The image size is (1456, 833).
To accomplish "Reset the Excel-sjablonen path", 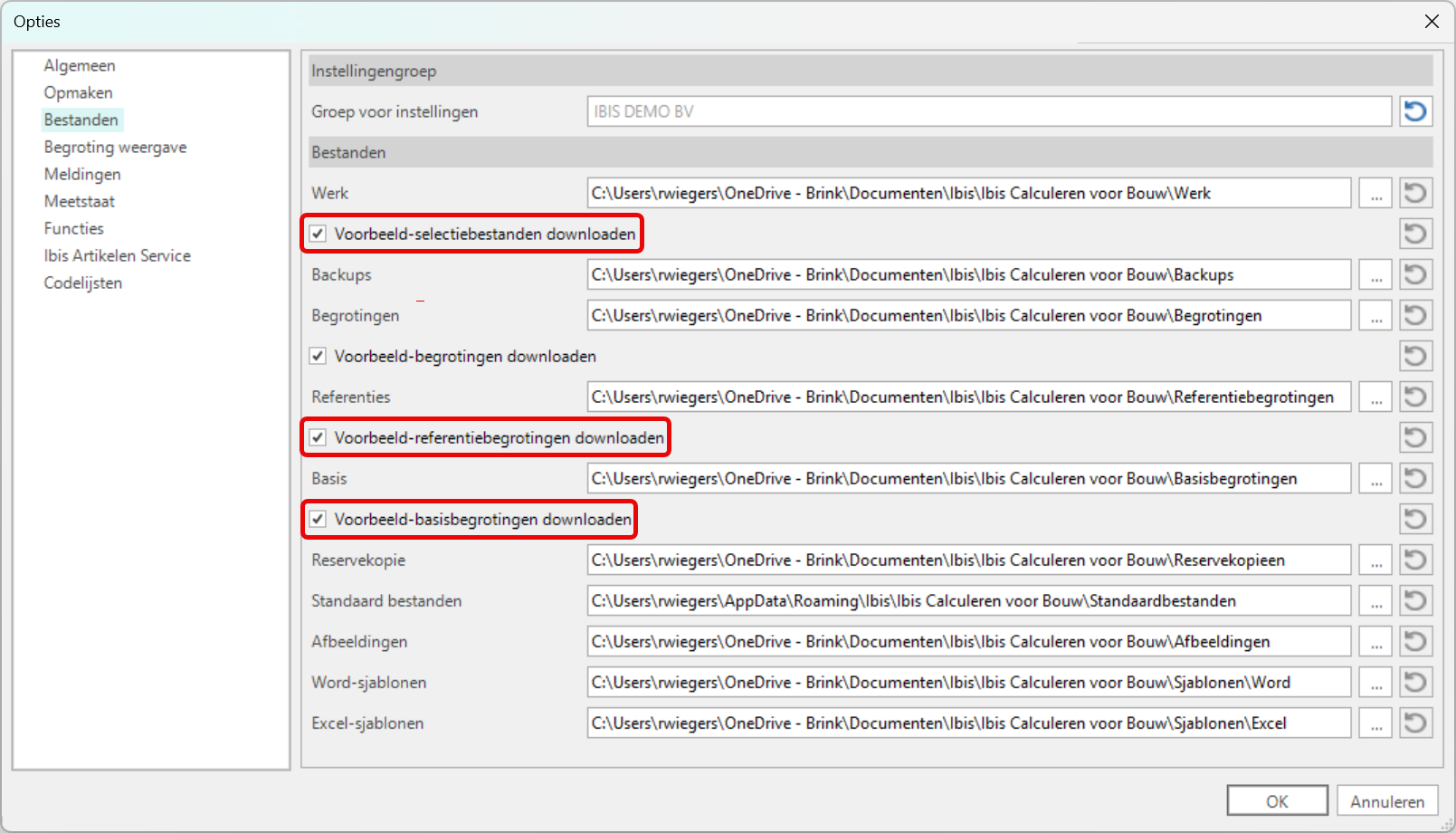I will click(x=1415, y=723).
